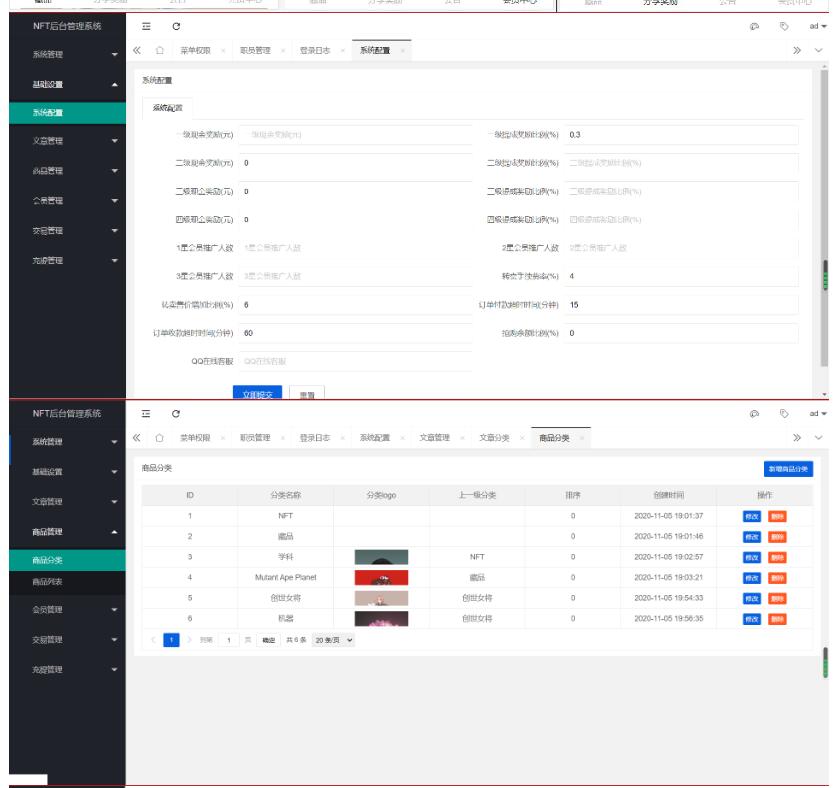The image size is (838, 788).
Task: Delete the 藏品 category row
Action: tap(778, 536)
